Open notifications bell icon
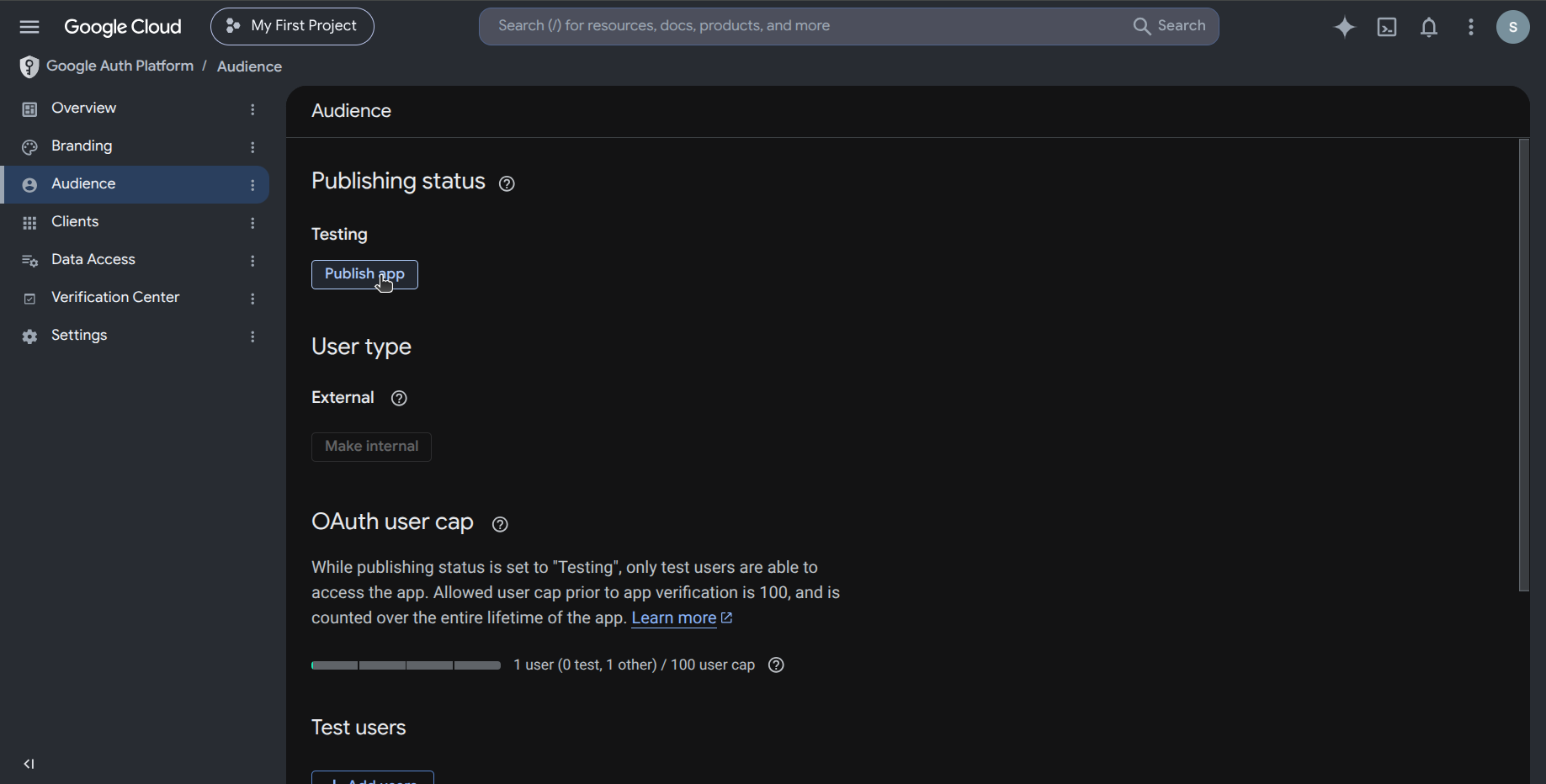 pos(1429,27)
